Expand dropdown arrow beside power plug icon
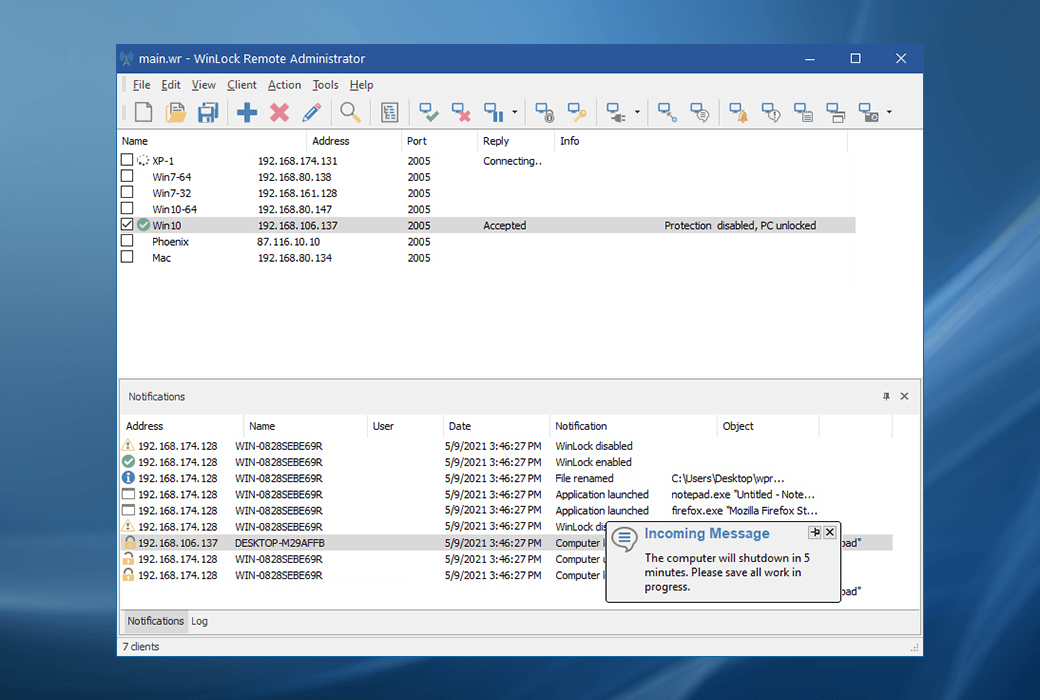 637,112
